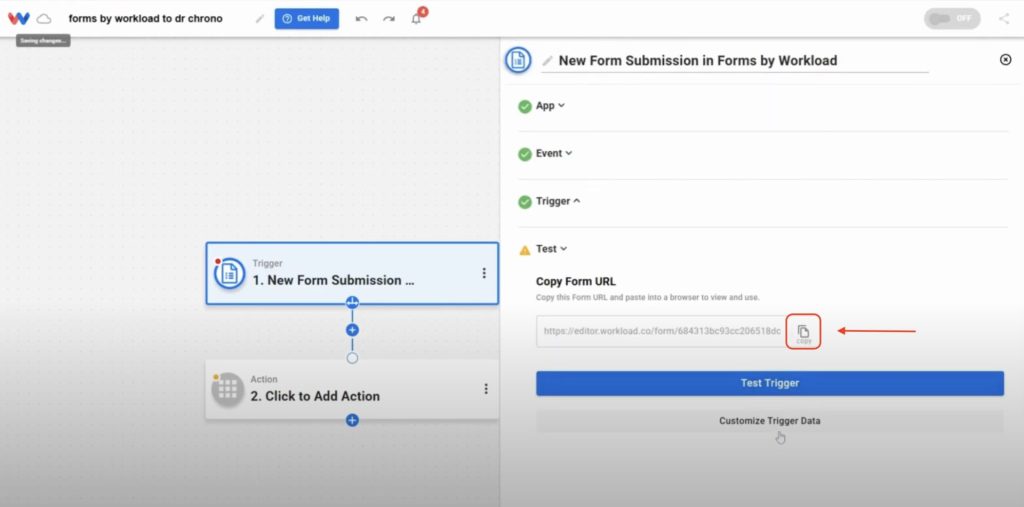
Task: Expand the Event section
Action: [554, 154]
